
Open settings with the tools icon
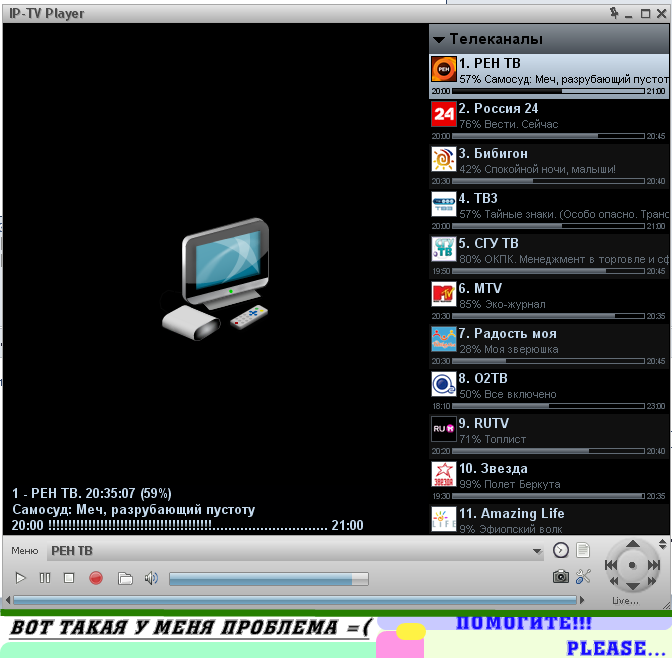click(583, 577)
